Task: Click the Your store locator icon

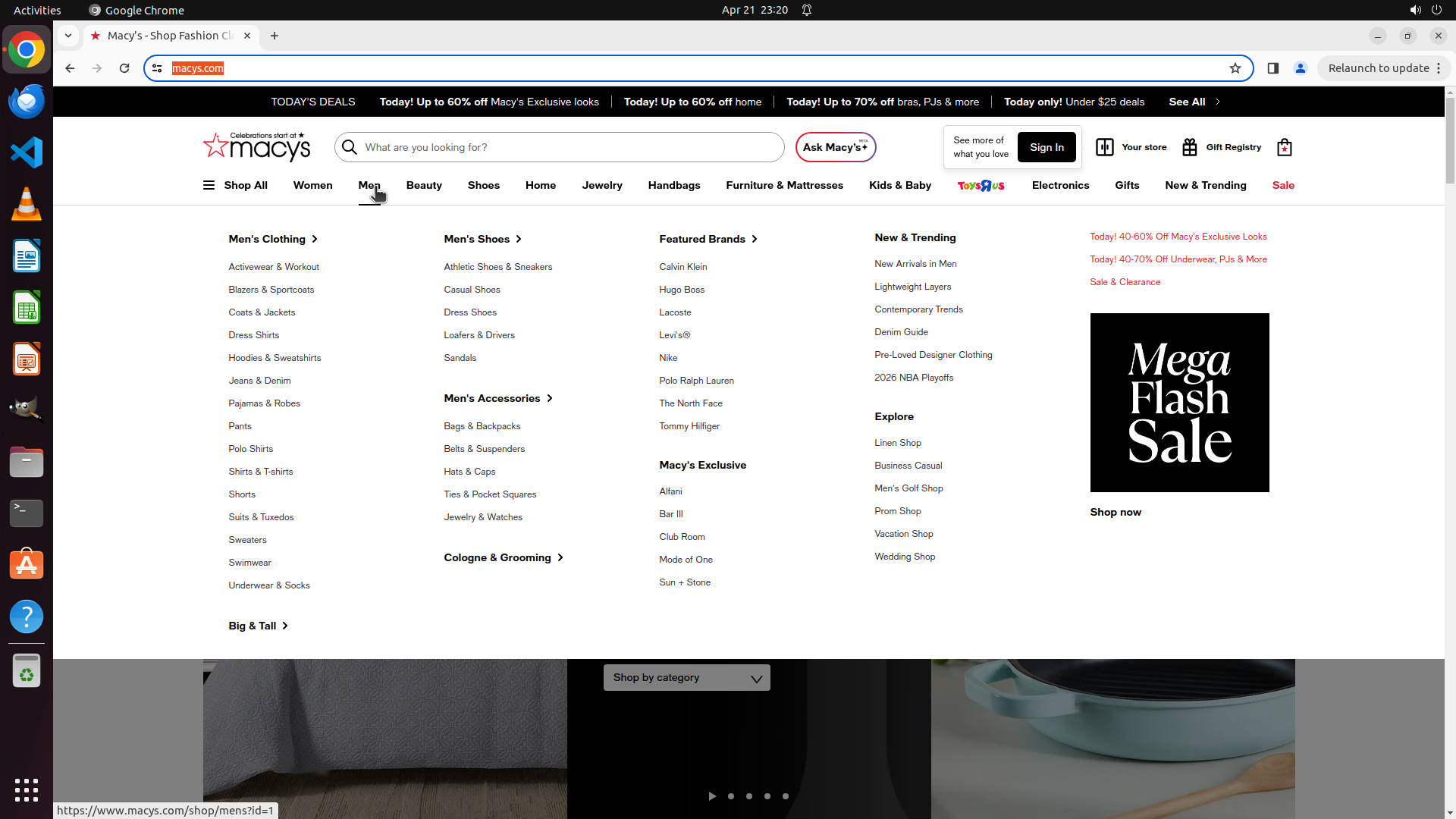Action: 1105,147
